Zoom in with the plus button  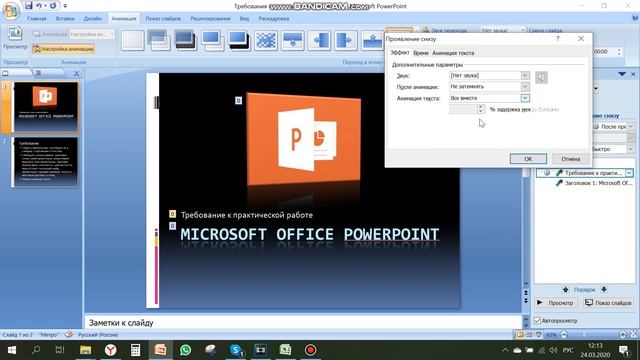(x=622, y=335)
